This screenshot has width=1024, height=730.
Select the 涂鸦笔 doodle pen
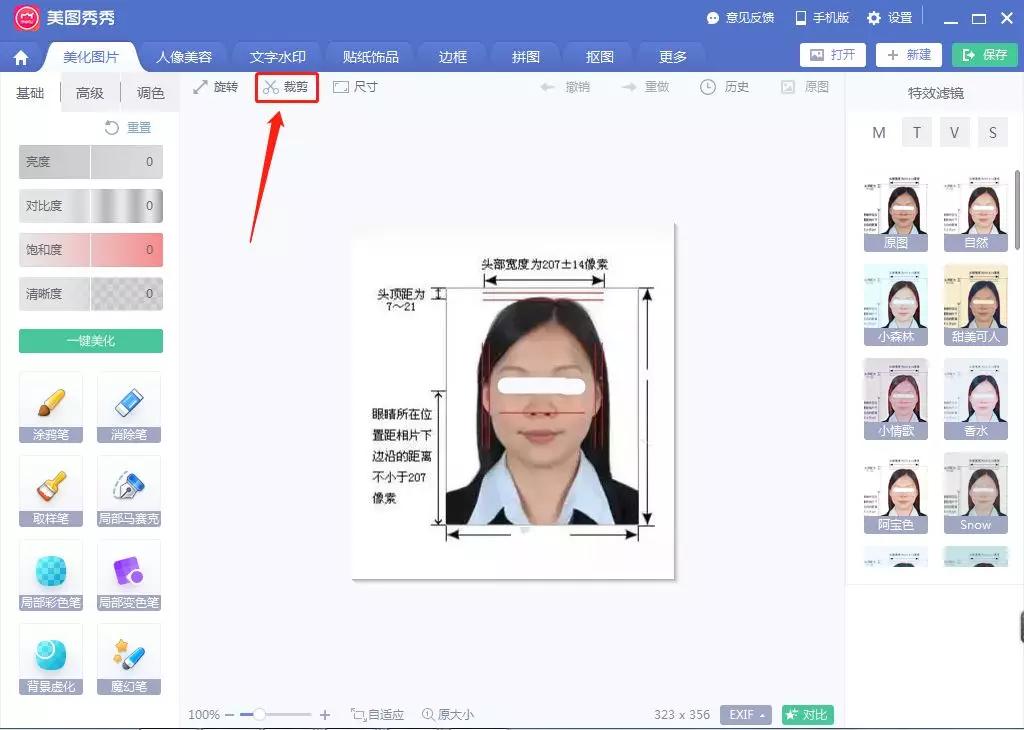click(x=51, y=407)
